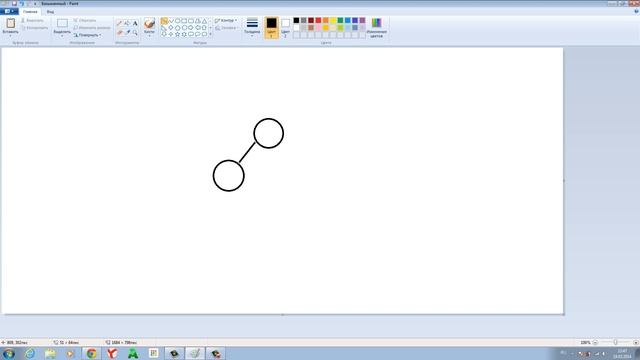
Task: Choose the Triangle shape in the gallery
Action: coord(204,21)
